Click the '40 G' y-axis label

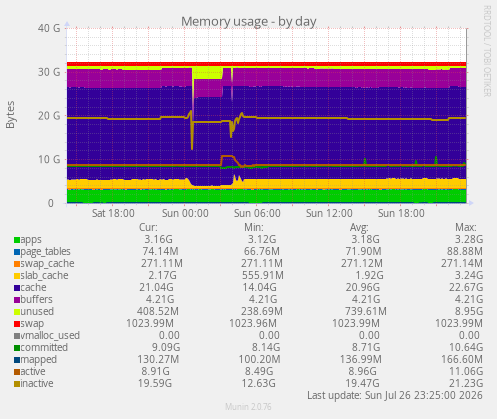[x=49, y=28]
